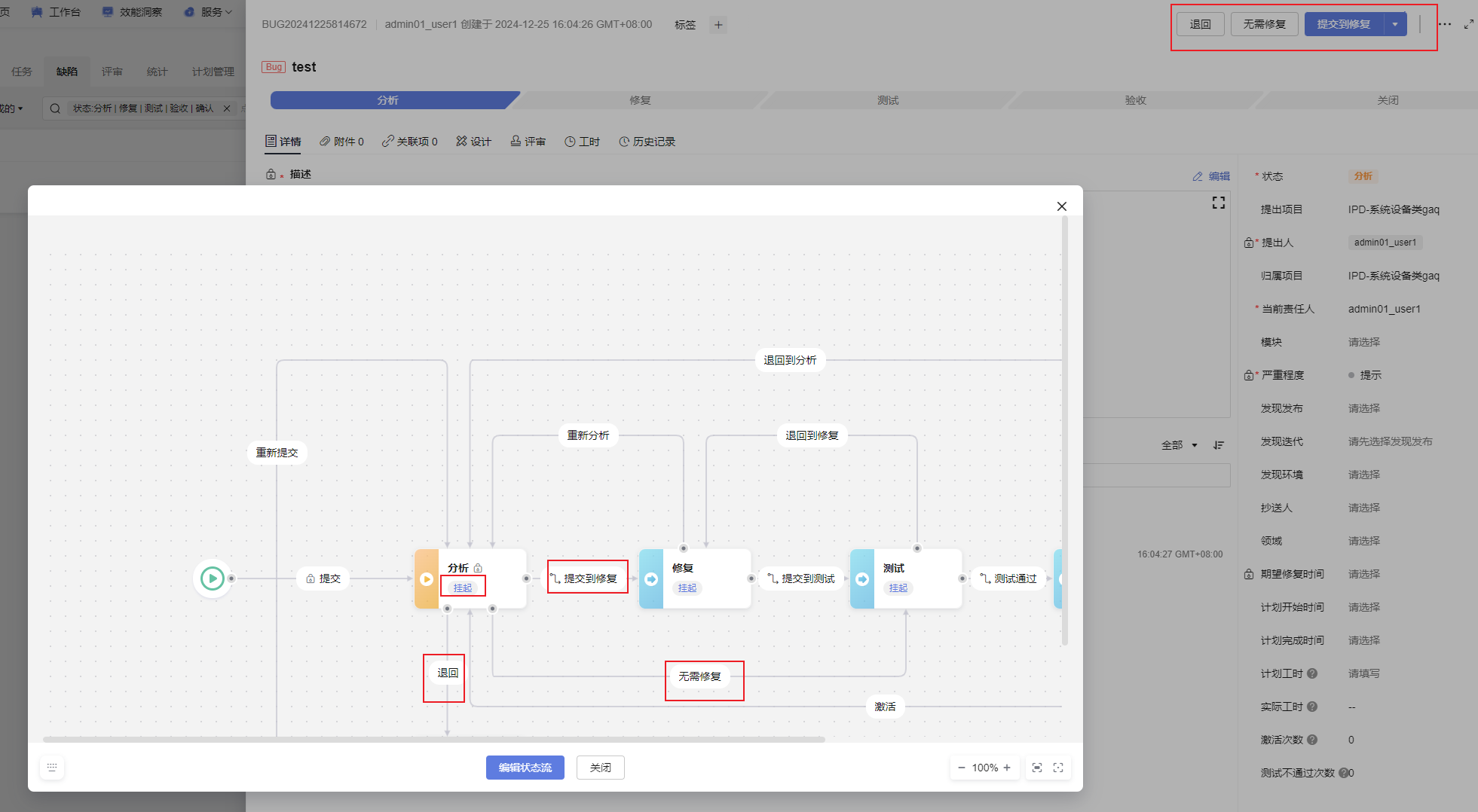Click the 测试通过 transition label
Image resolution: width=1478 pixels, height=812 pixels.
tap(1008, 578)
